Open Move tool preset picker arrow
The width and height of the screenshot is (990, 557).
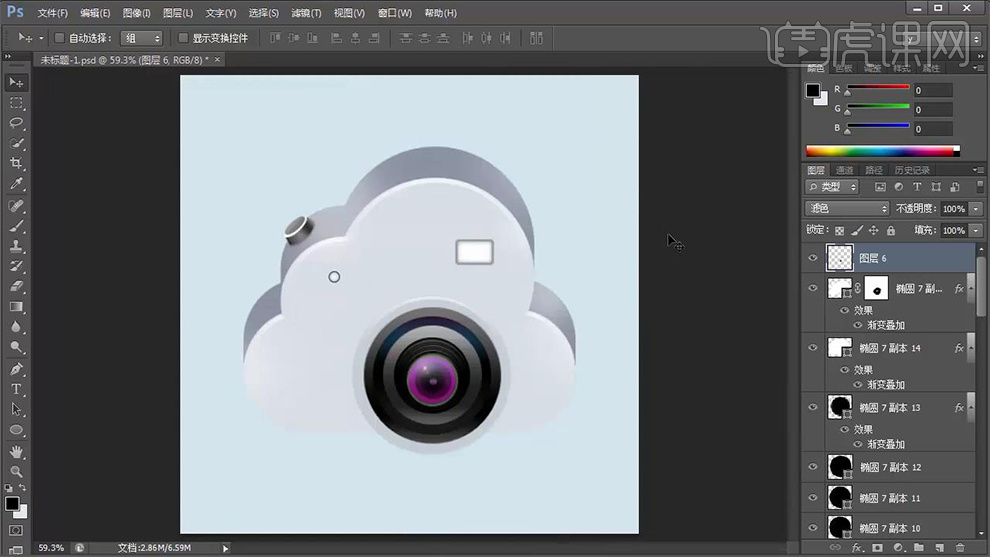tap(42, 39)
